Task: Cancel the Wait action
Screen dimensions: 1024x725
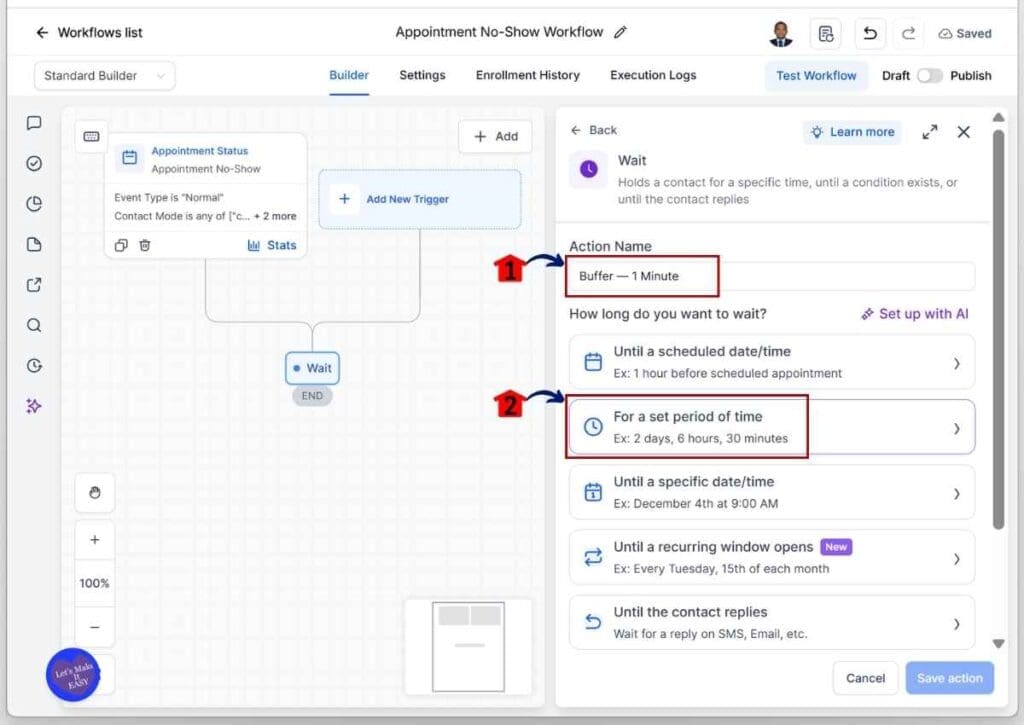Action: [x=865, y=678]
